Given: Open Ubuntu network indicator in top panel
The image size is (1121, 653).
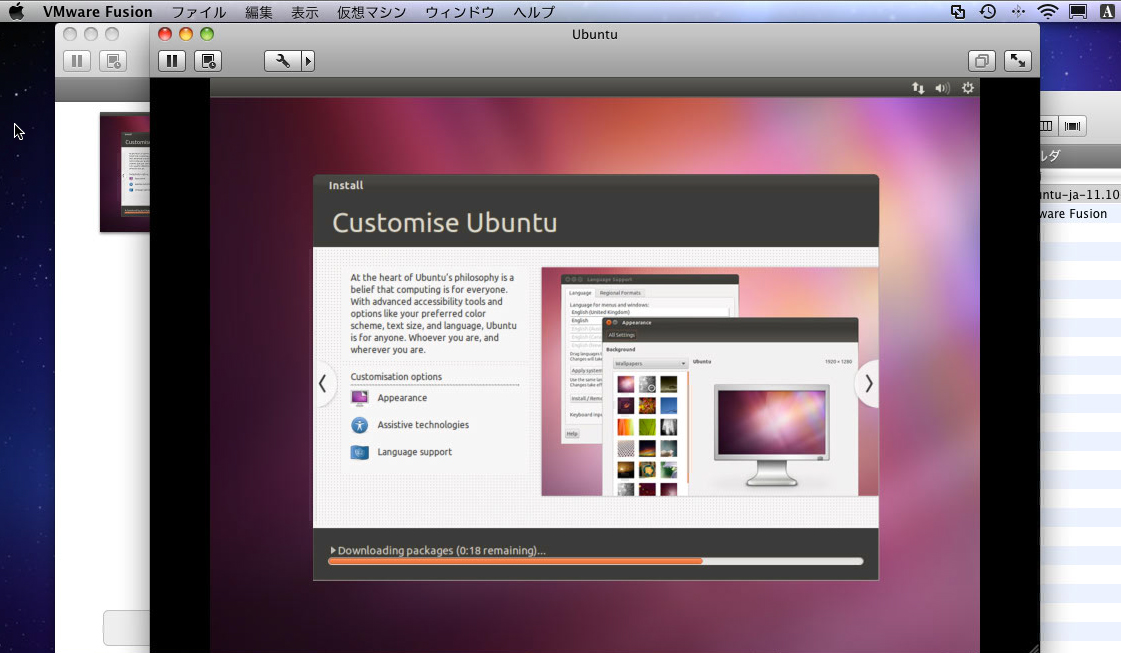Looking at the screenshot, I should 918,88.
